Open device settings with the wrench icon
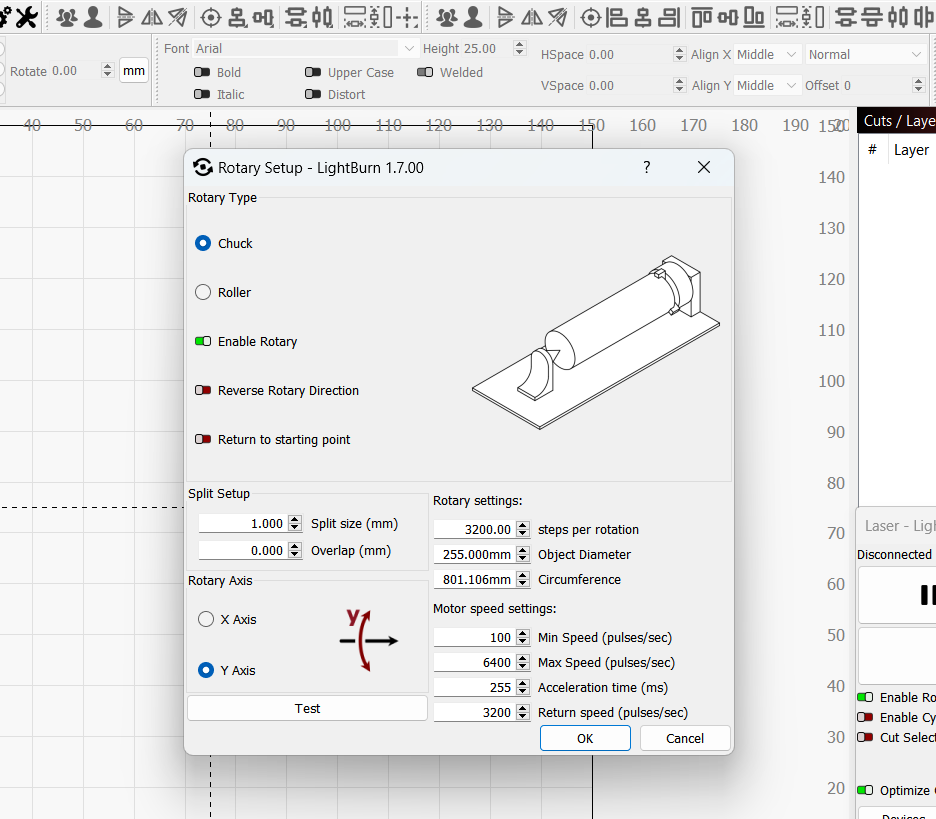Image resolution: width=936 pixels, height=819 pixels. point(26,17)
